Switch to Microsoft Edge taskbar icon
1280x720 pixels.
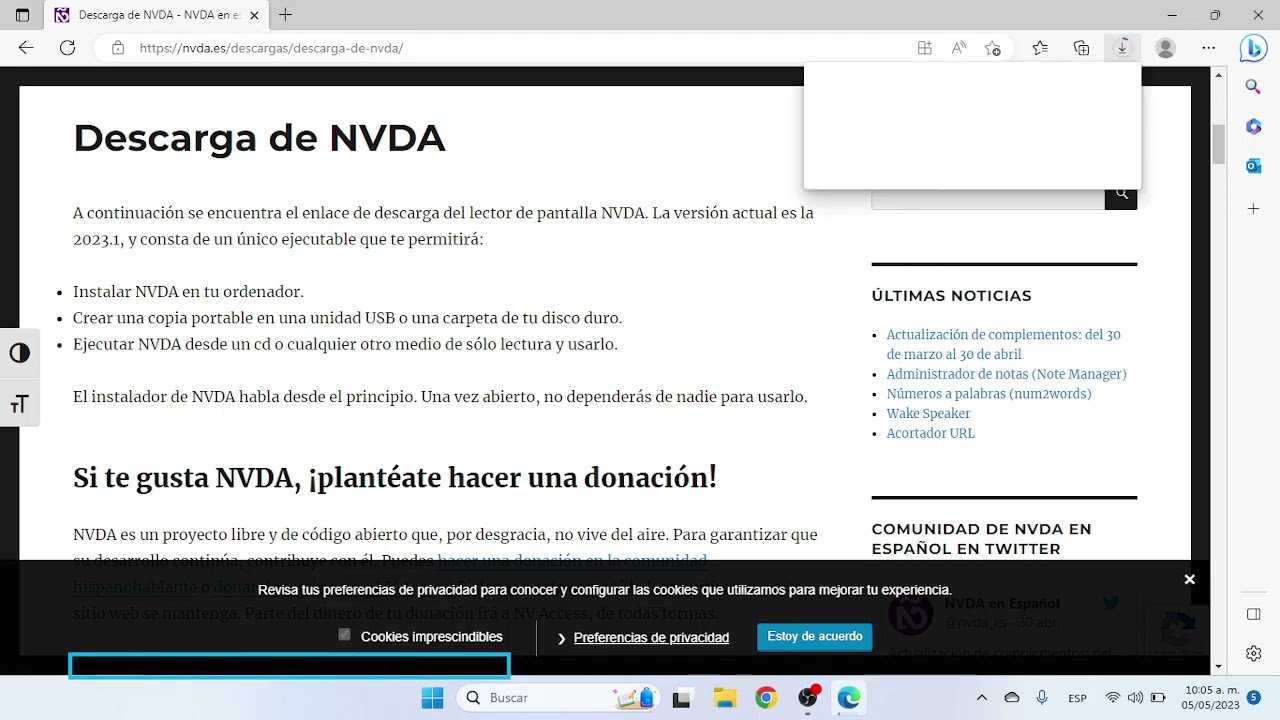pos(849,698)
